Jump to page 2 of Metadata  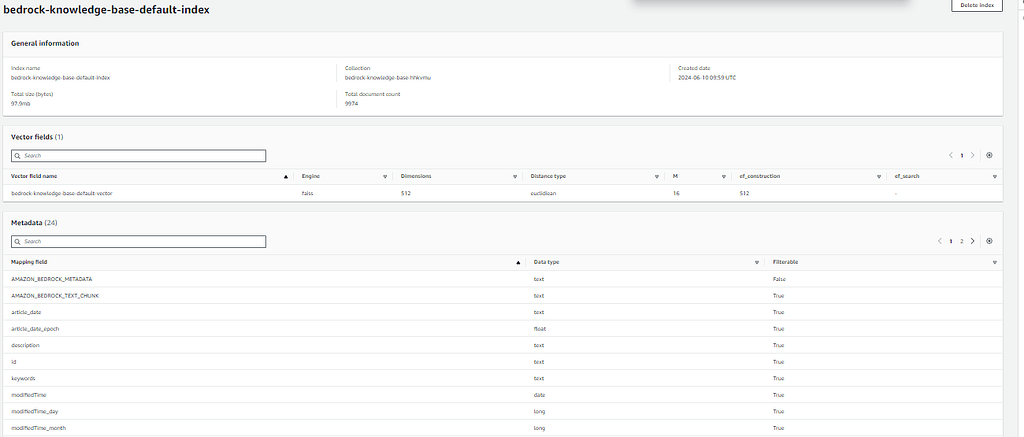tap(962, 241)
